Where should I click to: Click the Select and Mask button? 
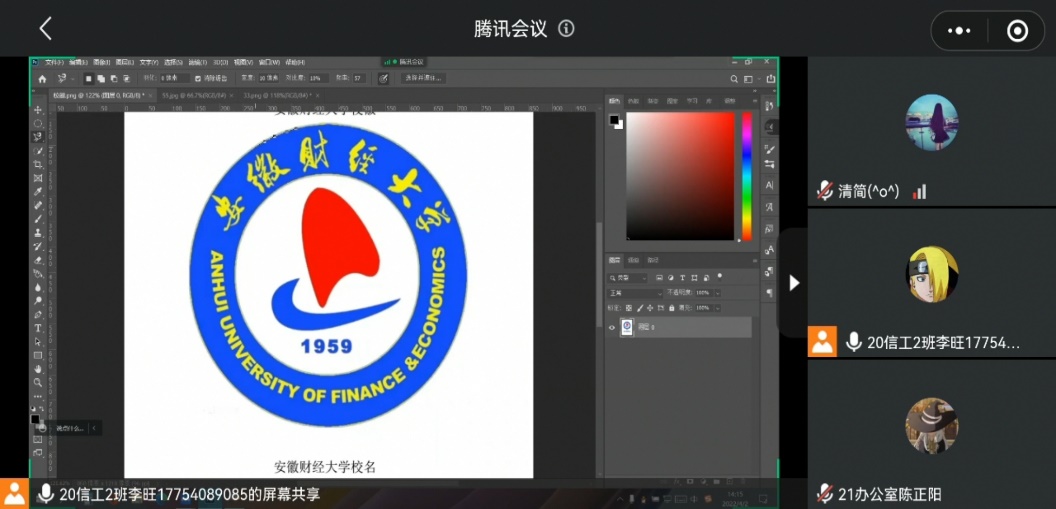click(x=424, y=79)
